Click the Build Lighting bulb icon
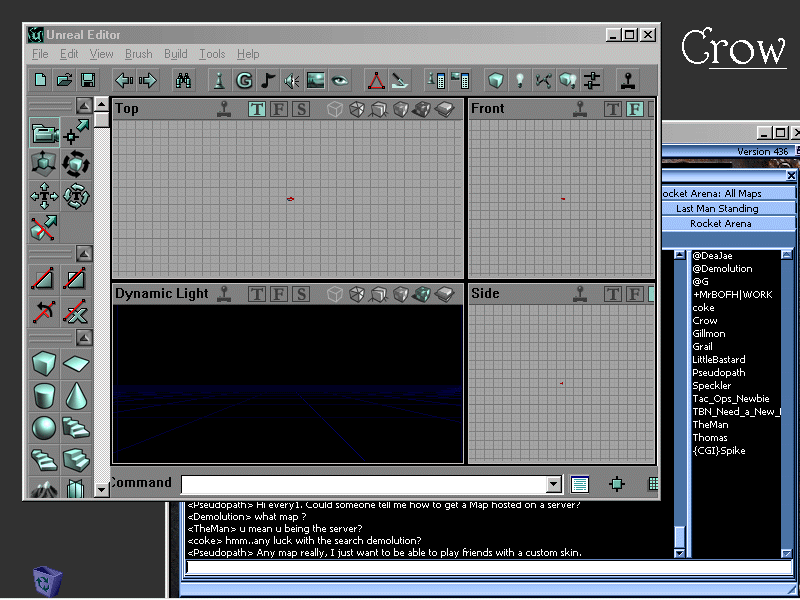 pyautogui.click(x=519, y=80)
